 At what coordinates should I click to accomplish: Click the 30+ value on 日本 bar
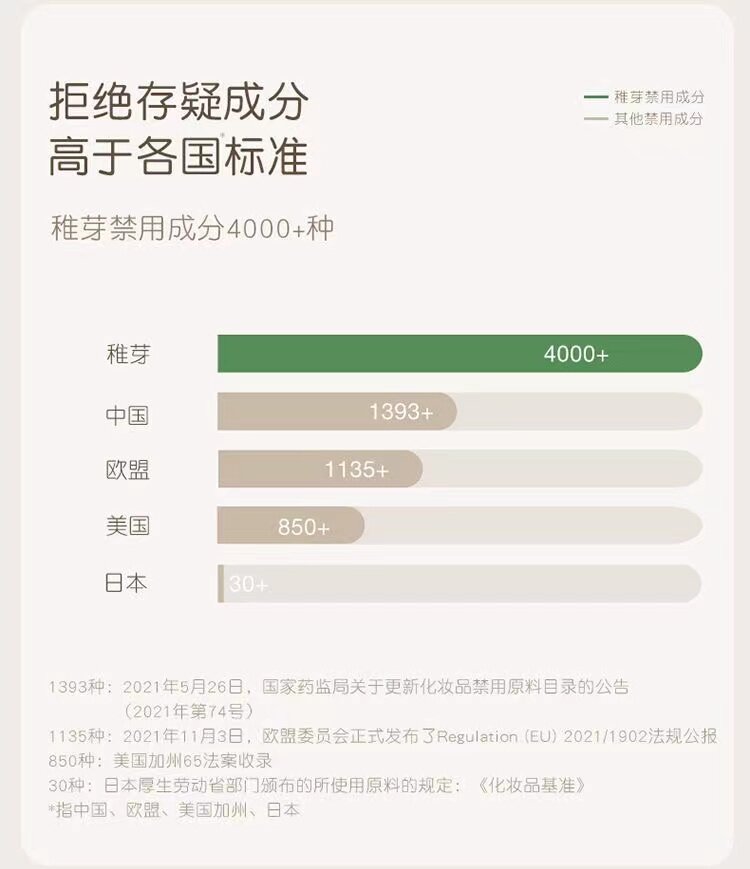point(248,584)
